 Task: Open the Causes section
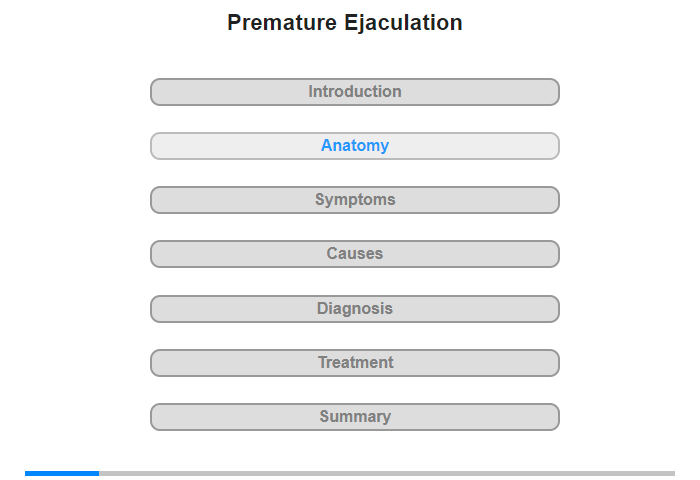click(354, 254)
